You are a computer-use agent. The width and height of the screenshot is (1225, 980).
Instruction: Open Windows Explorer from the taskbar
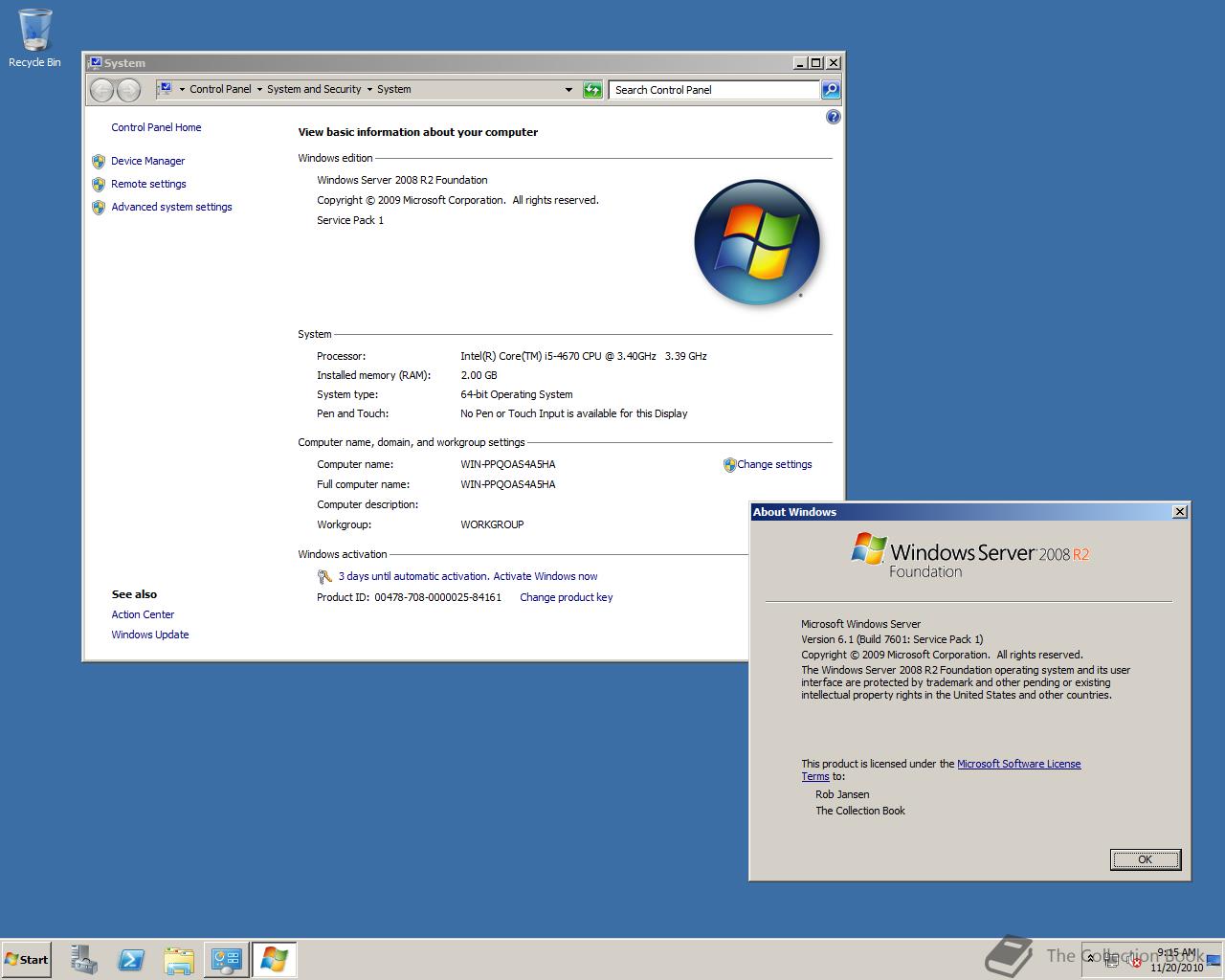click(179, 960)
